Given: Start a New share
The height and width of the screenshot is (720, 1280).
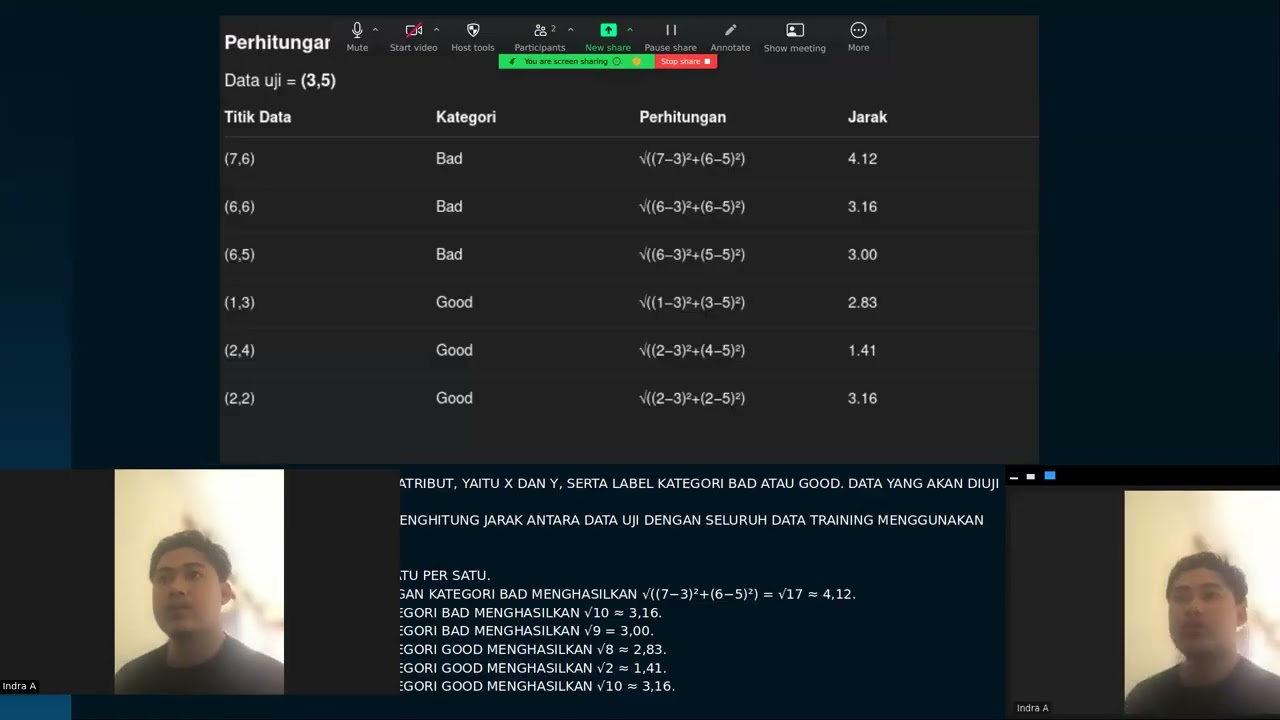Looking at the screenshot, I should (x=608, y=37).
